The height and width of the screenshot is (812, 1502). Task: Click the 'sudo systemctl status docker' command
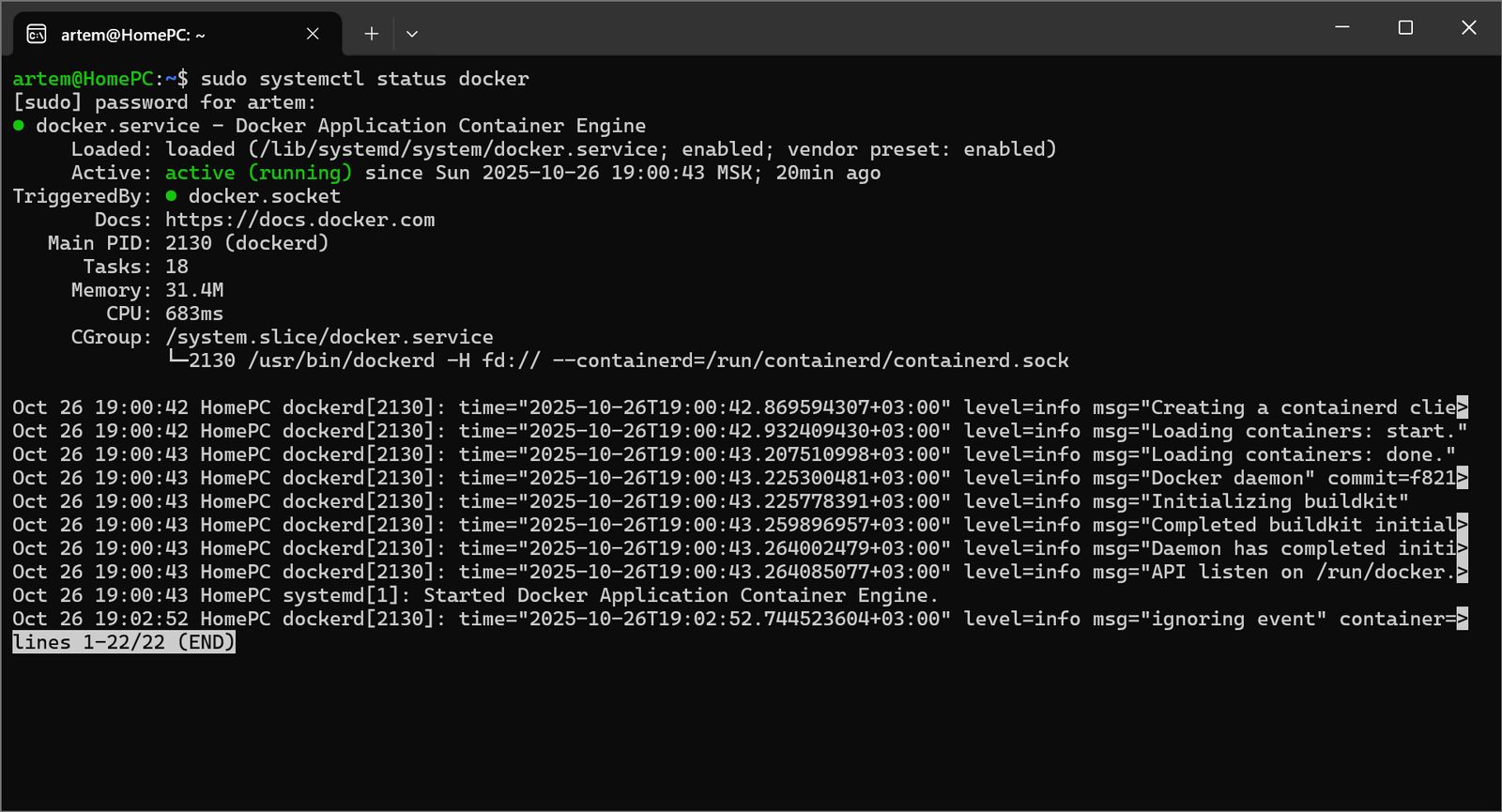pos(364,79)
